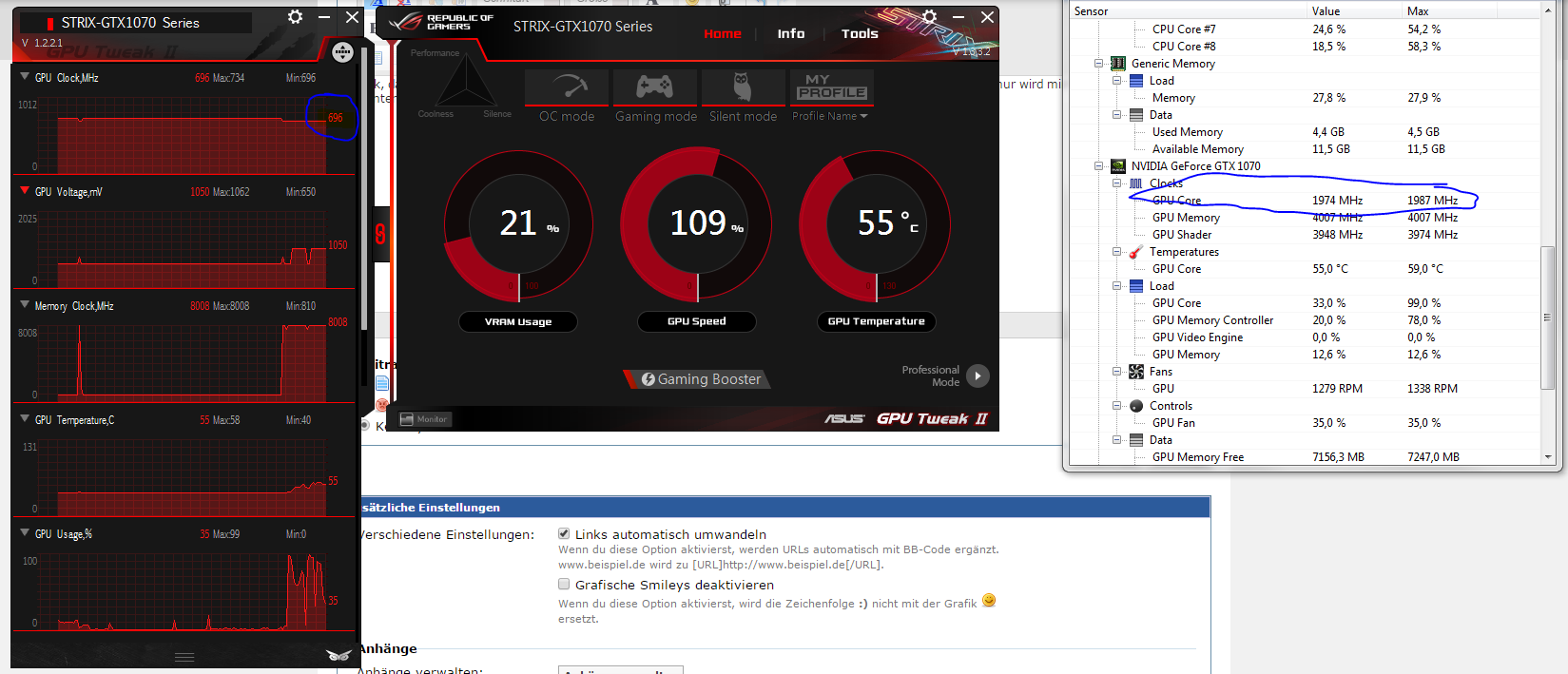This screenshot has width=1568, height=674.
Task: Collapse the GPU Clock,MHz graph triangle
Action: click(x=25, y=77)
